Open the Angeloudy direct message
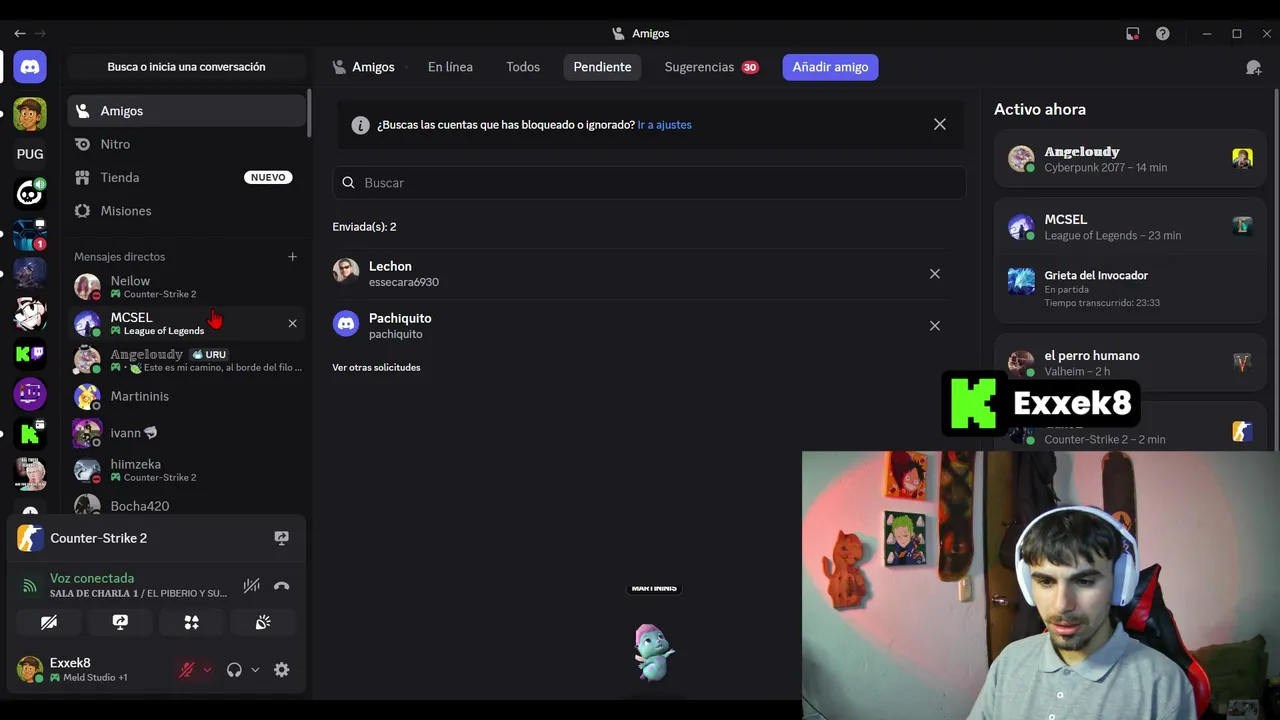Viewport: 1280px width, 720px height. 186,360
